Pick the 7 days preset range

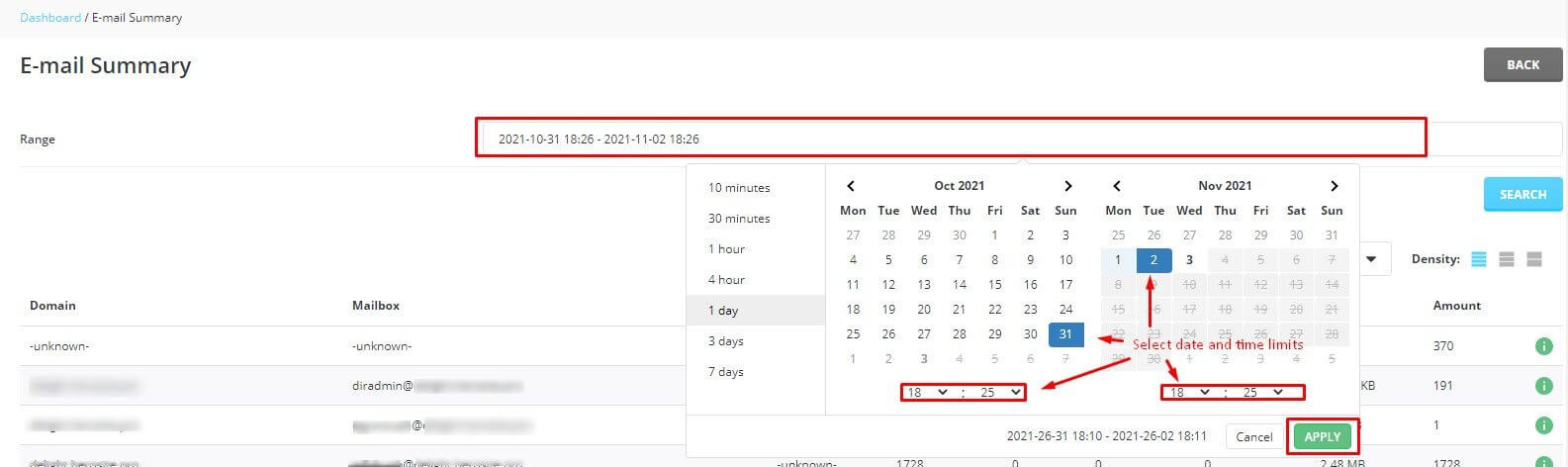pyautogui.click(x=726, y=372)
